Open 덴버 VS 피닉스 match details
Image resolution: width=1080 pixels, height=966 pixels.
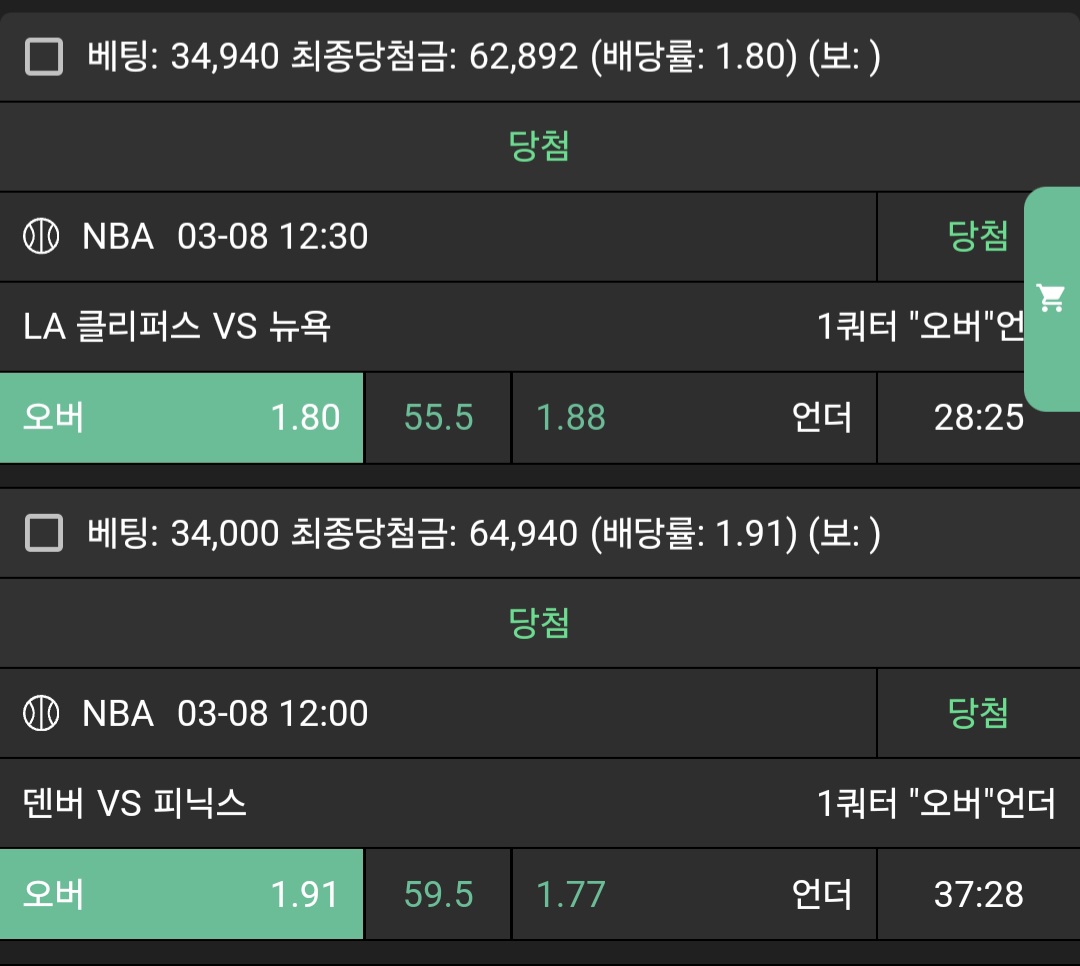click(135, 803)
